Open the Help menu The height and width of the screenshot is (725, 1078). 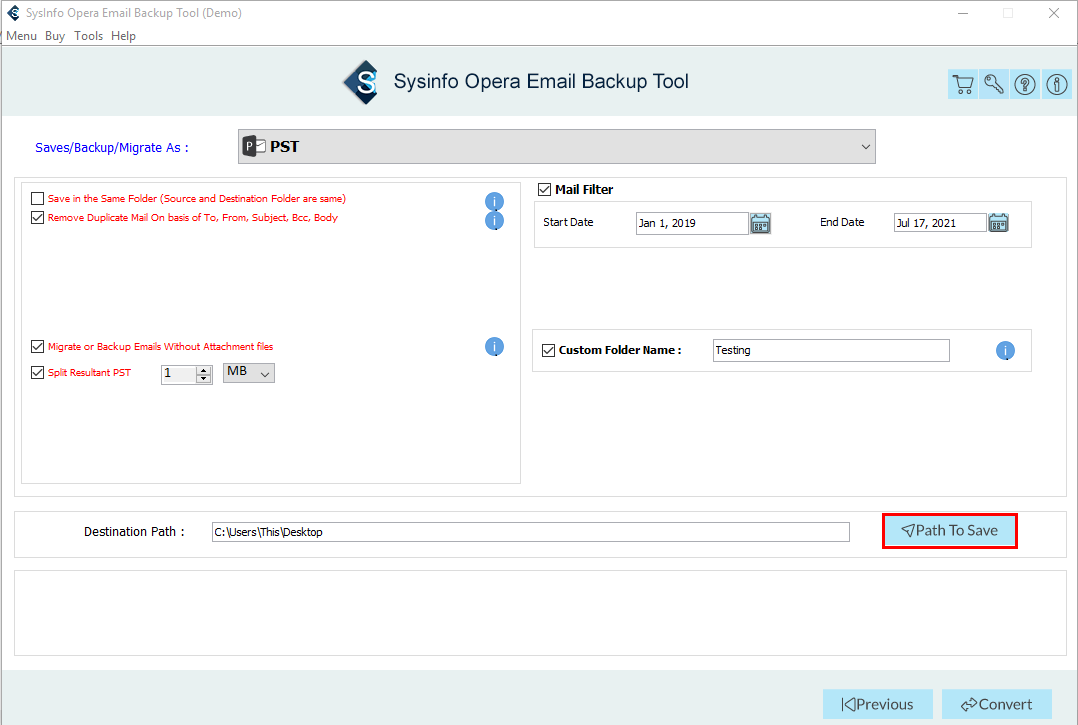[123, 36]
